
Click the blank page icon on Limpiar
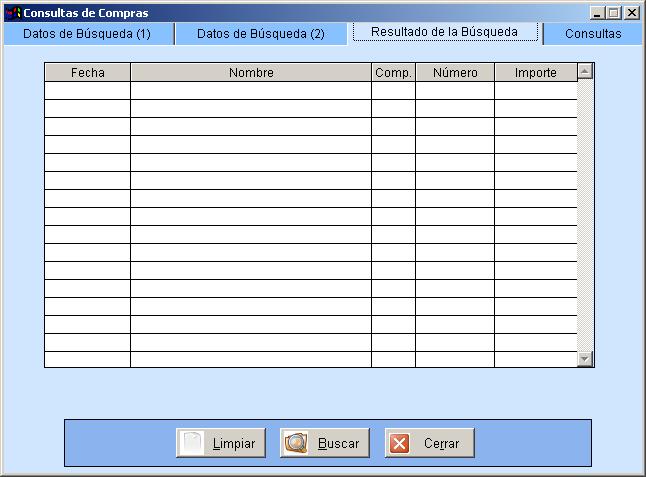coord(192,443)
